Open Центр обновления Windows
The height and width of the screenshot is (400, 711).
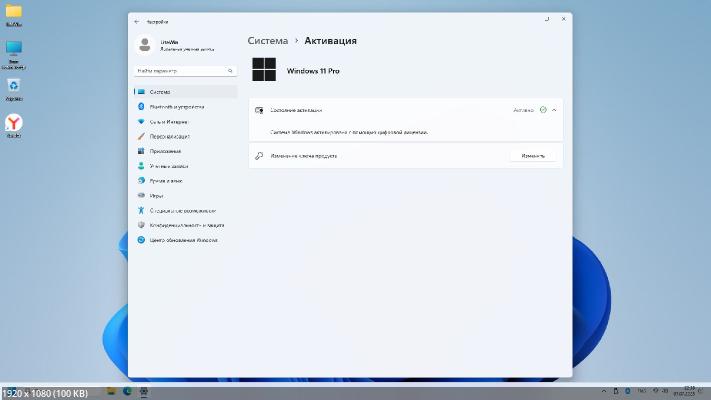185,240
